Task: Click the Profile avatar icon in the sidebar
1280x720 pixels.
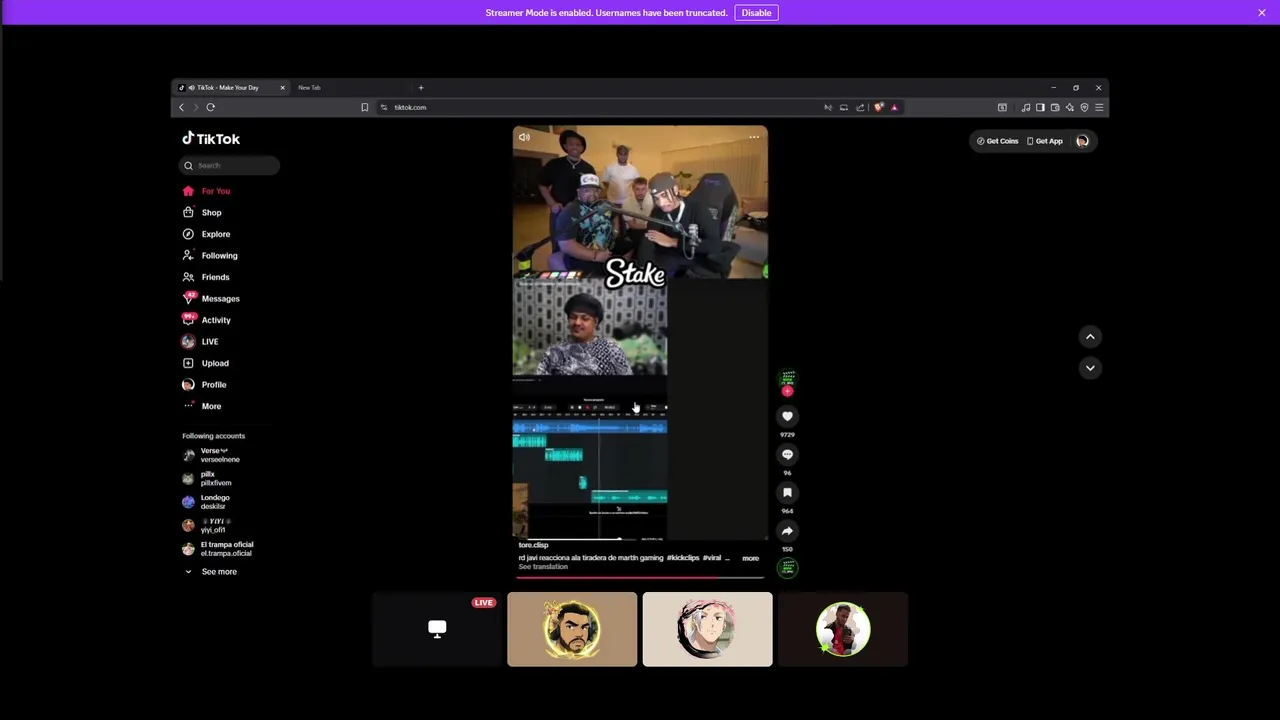Action: (188, 384)
